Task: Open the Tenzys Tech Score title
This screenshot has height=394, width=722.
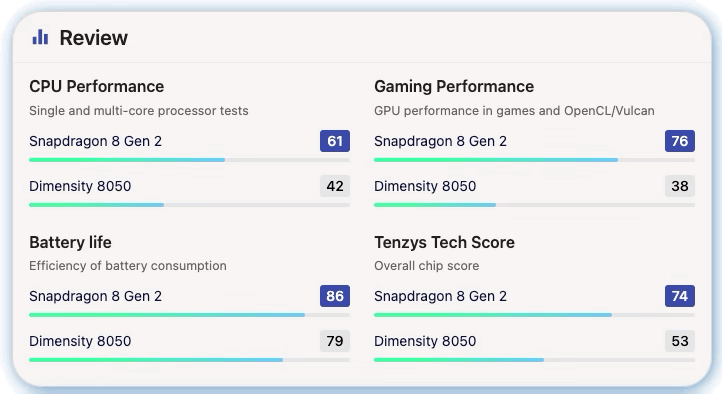Action: pos(444,242)
